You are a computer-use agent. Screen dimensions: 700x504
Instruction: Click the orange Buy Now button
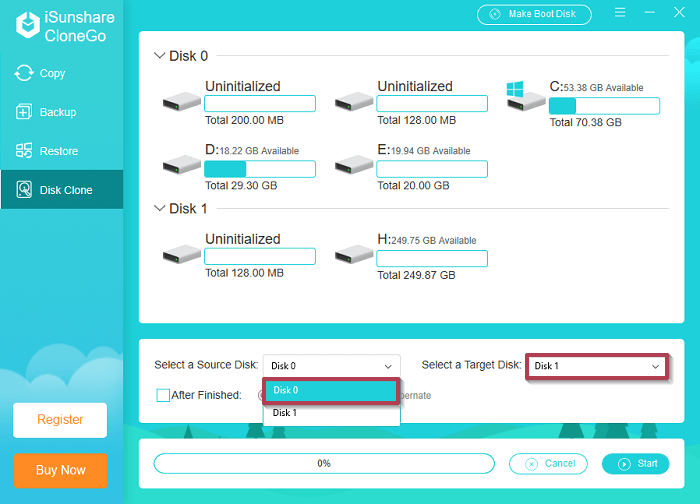60,470
